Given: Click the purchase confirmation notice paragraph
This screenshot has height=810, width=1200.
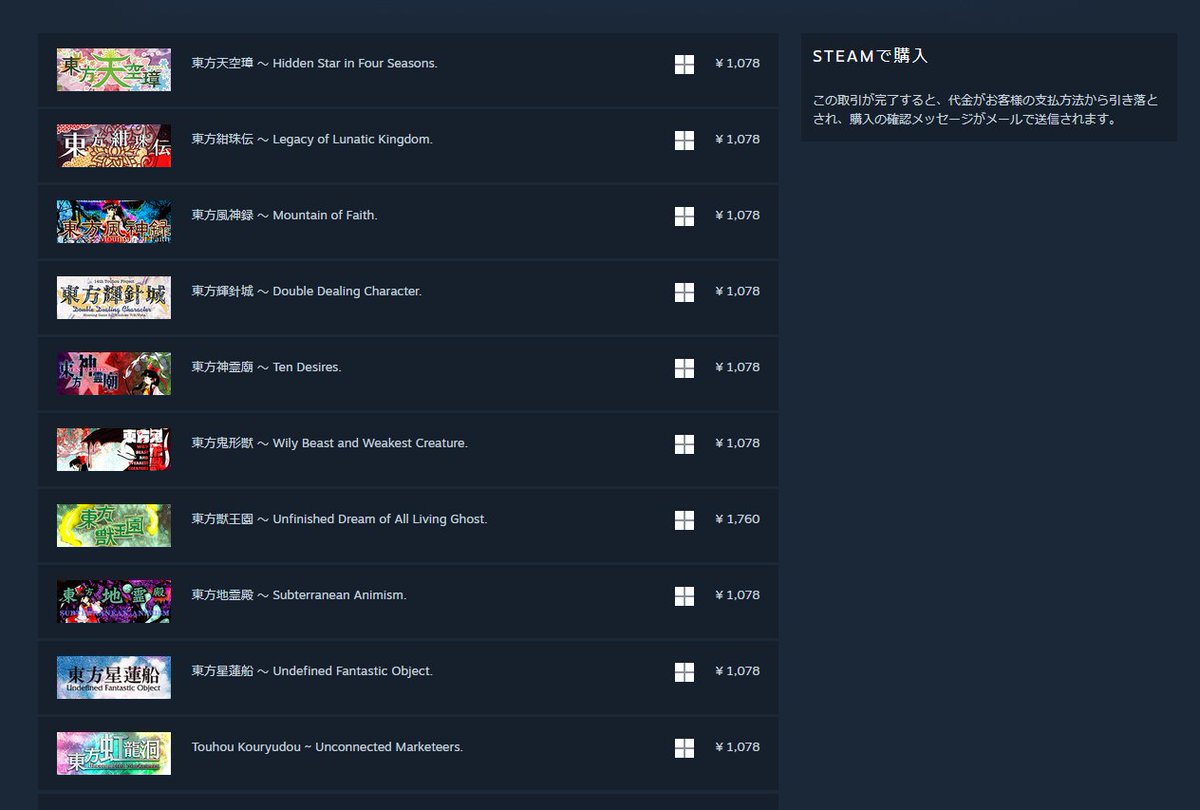Looking at the screenshot, I should pyautogui.click(x=985, y=110).
